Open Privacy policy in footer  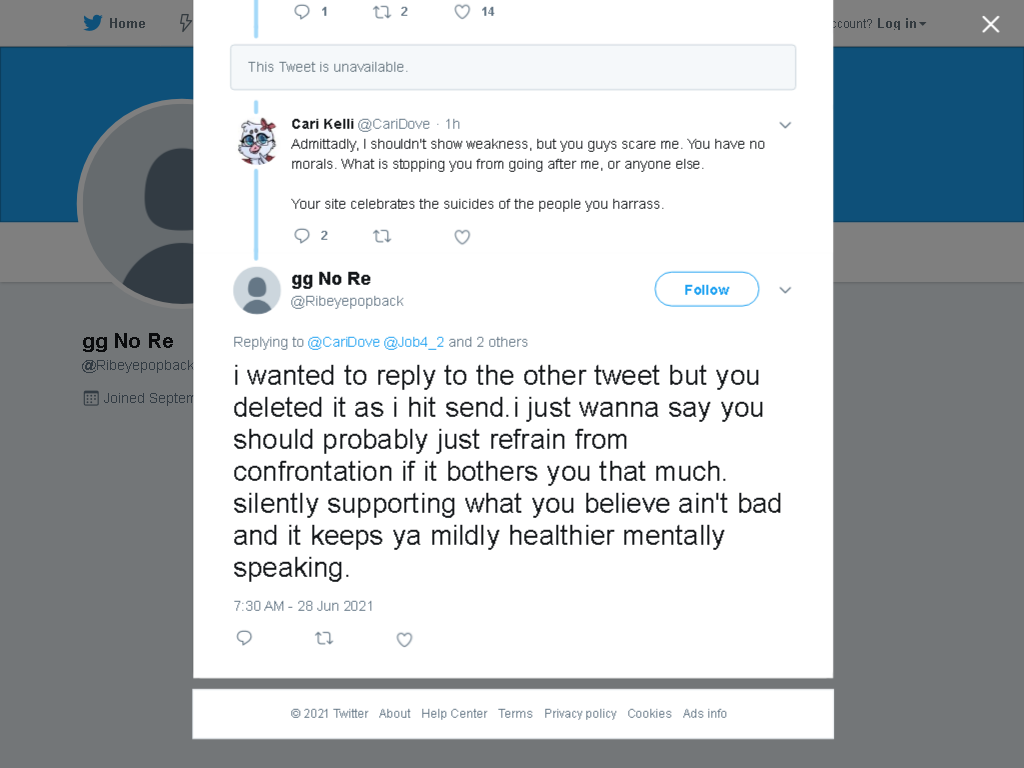point(580,714)
